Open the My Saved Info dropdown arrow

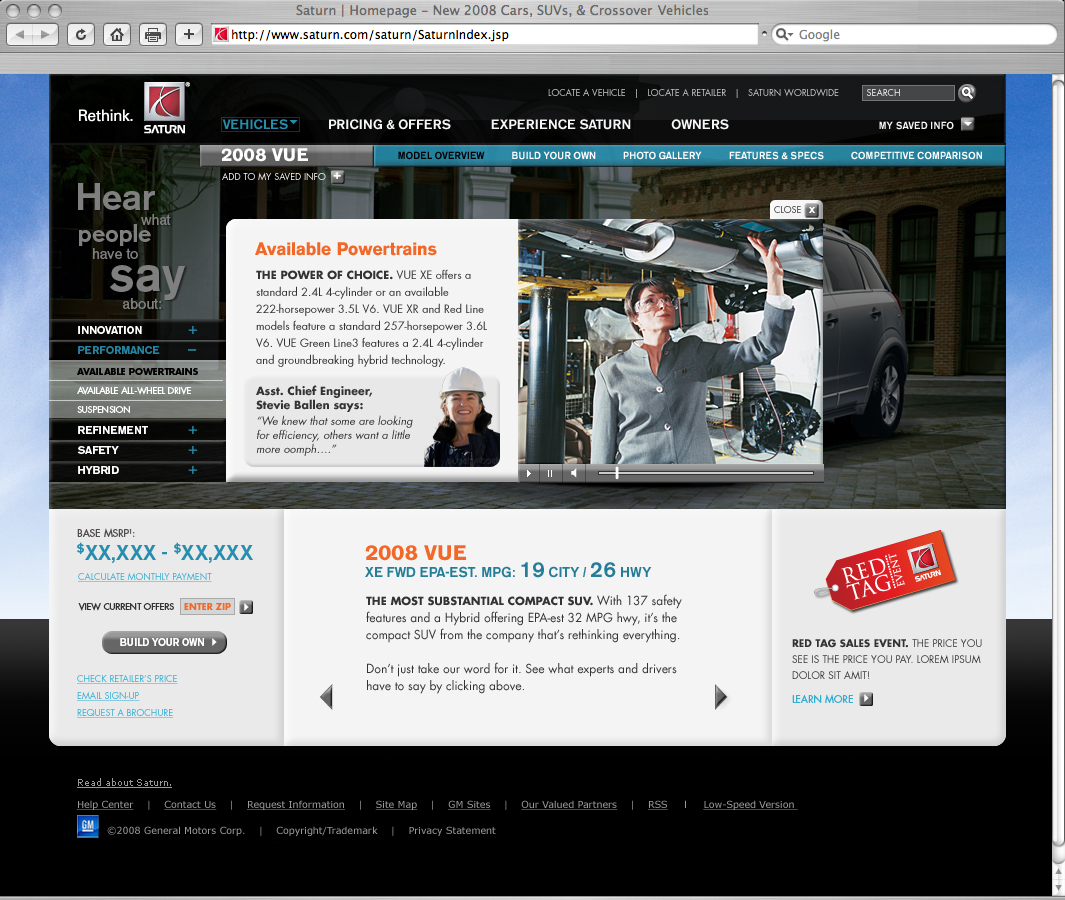(x=968, y=124)
